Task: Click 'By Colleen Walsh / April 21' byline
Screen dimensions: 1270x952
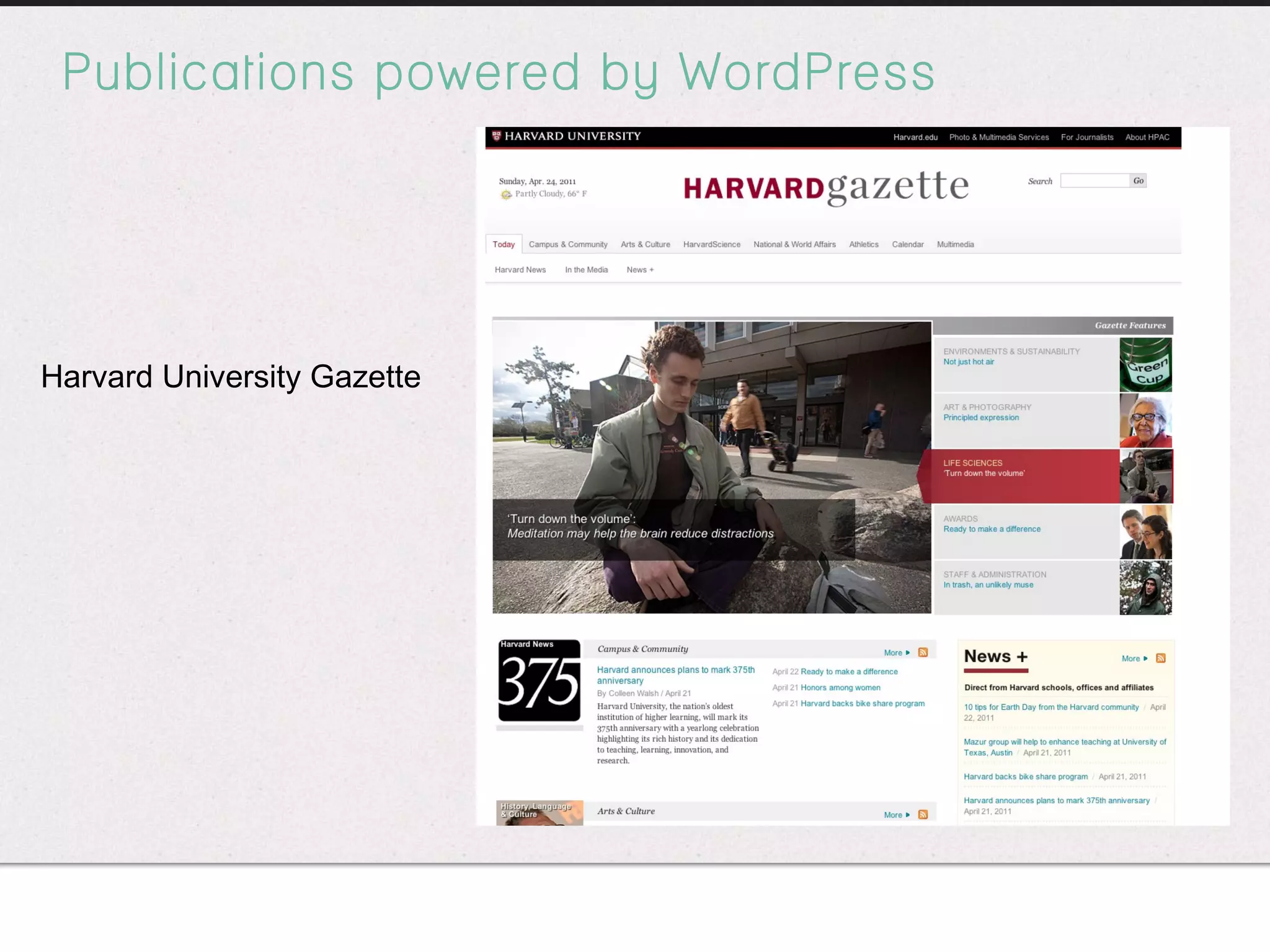Action: 644,694
